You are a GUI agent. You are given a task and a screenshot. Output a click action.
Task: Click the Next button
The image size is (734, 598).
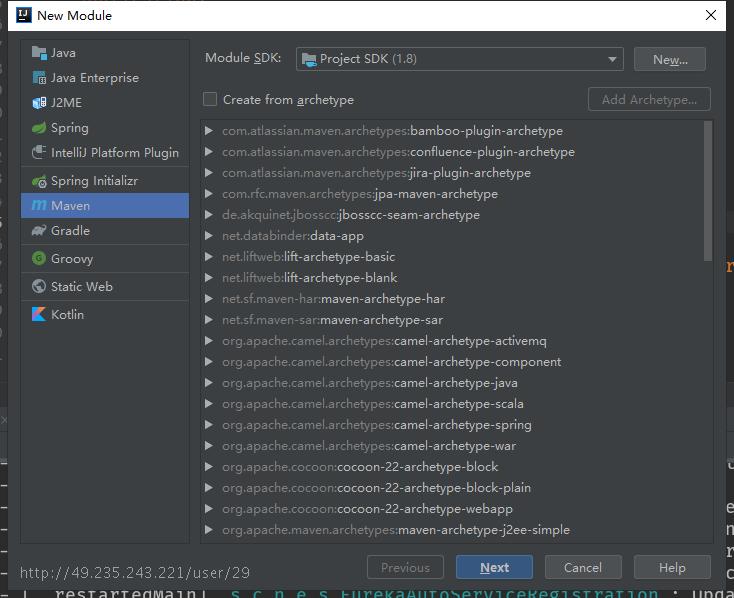494,568
